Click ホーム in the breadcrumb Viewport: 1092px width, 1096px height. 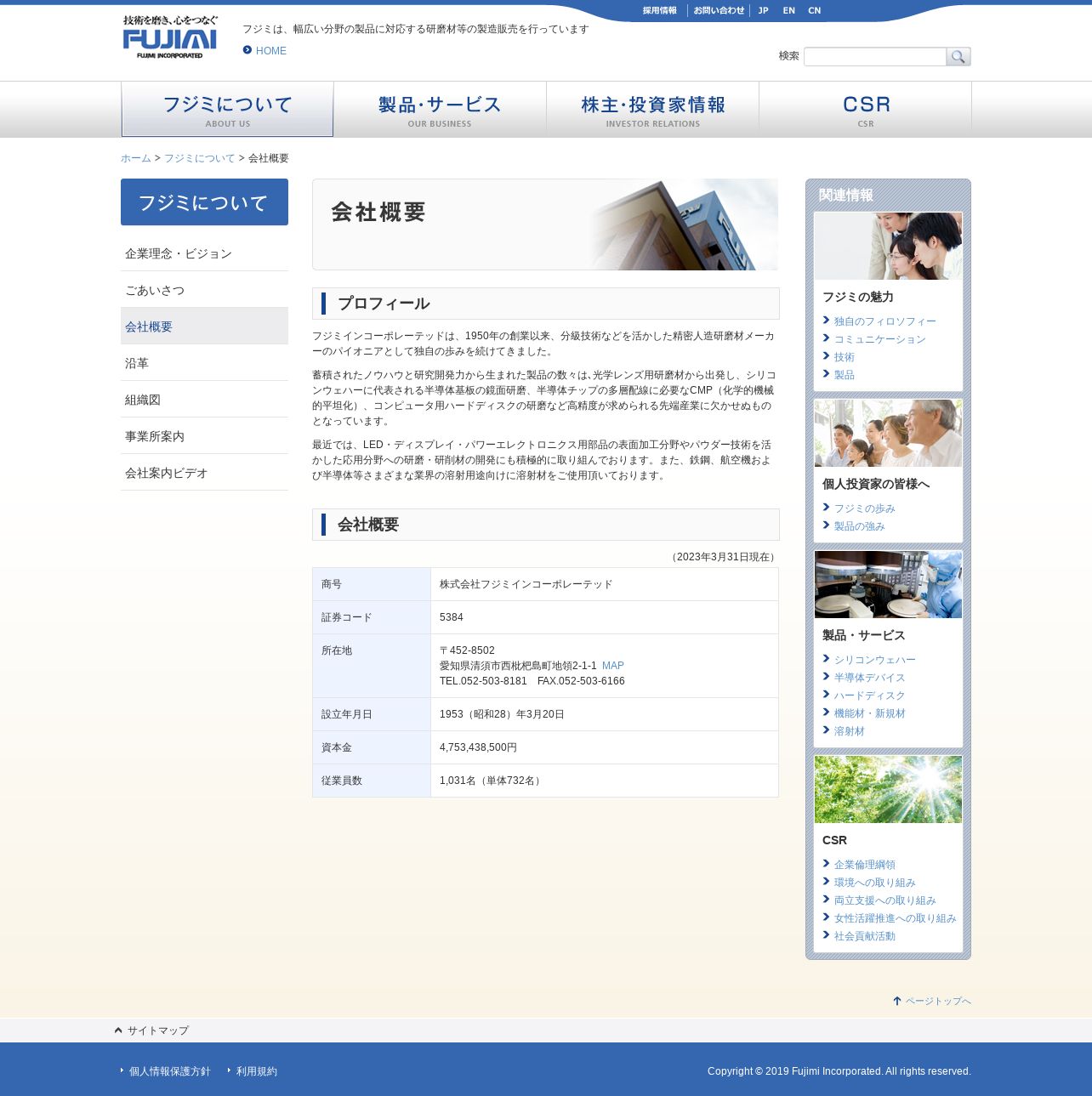point(135,158)
